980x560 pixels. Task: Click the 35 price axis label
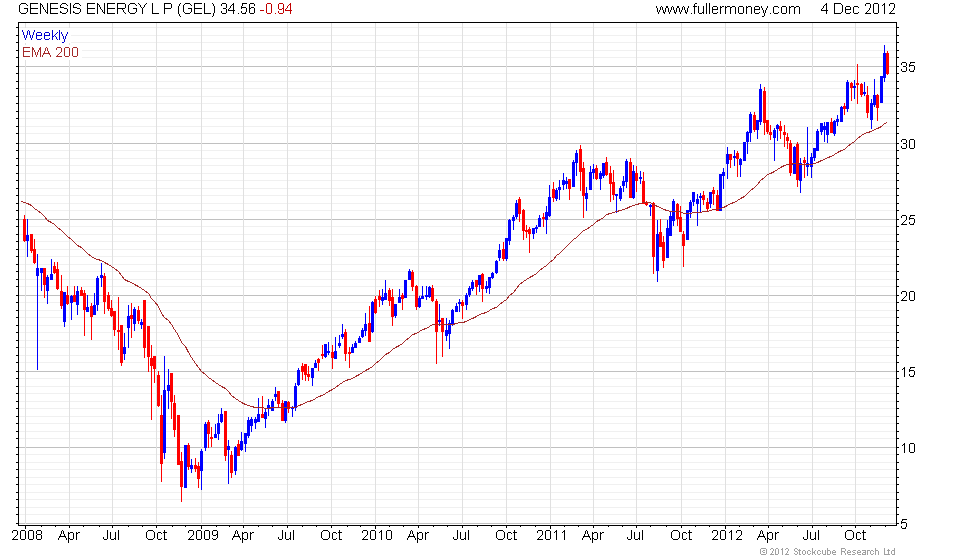point(908,67)
